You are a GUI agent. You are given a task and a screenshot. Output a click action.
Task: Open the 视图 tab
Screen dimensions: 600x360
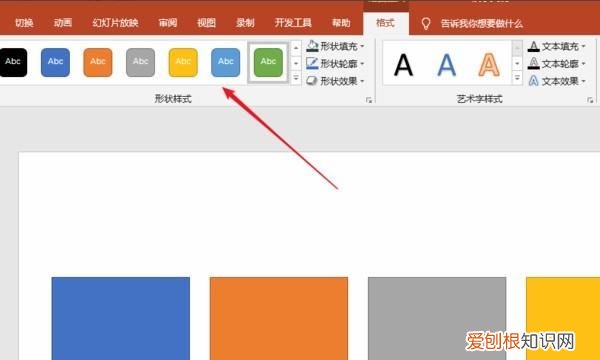click(x=207, y=23)
